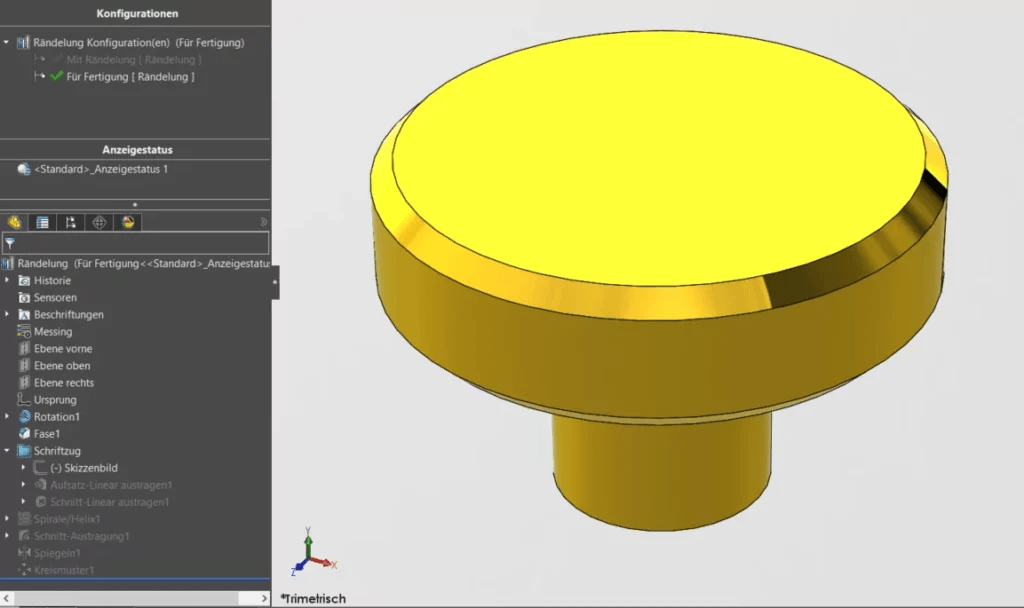The image size is (1024, 608).
Task: Click the green checkmark beside Für Fertigung
Action: click(x=56, y=76)
